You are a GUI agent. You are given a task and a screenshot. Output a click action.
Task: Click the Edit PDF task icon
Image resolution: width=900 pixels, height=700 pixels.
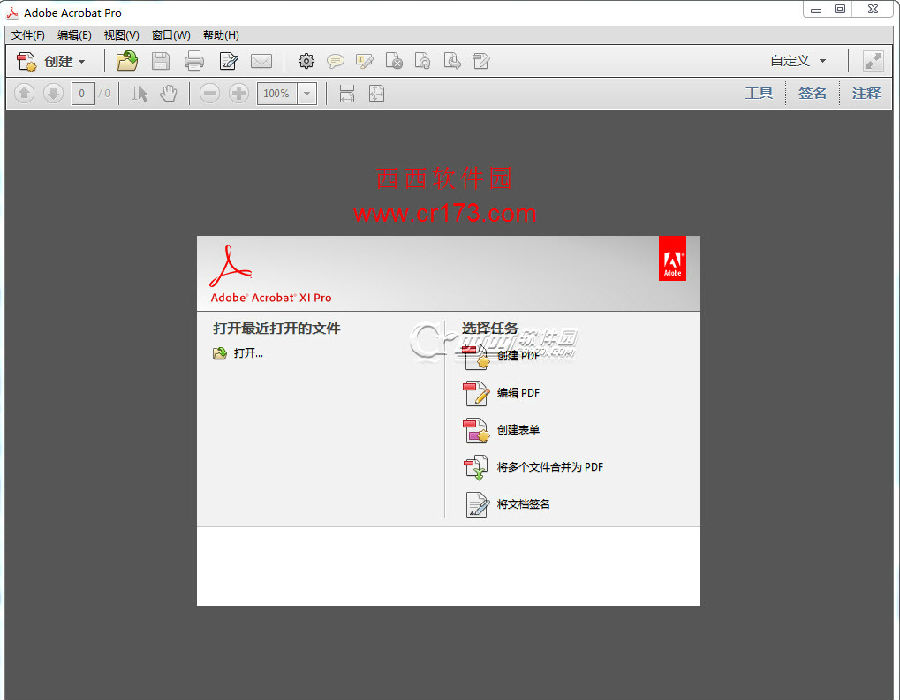pos(476,393)
